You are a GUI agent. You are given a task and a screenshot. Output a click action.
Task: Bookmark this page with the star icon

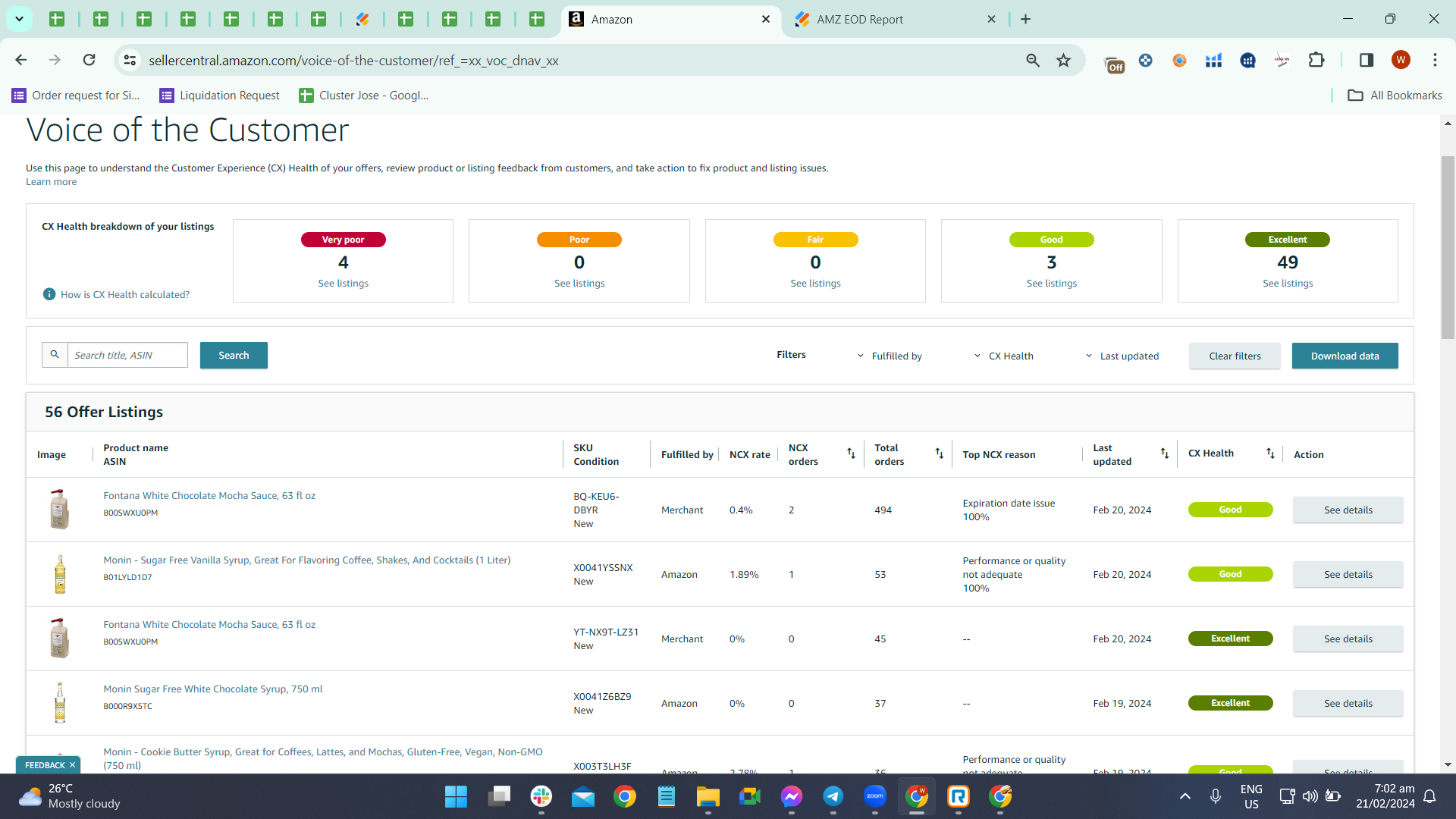click(x=1064, y=60)
